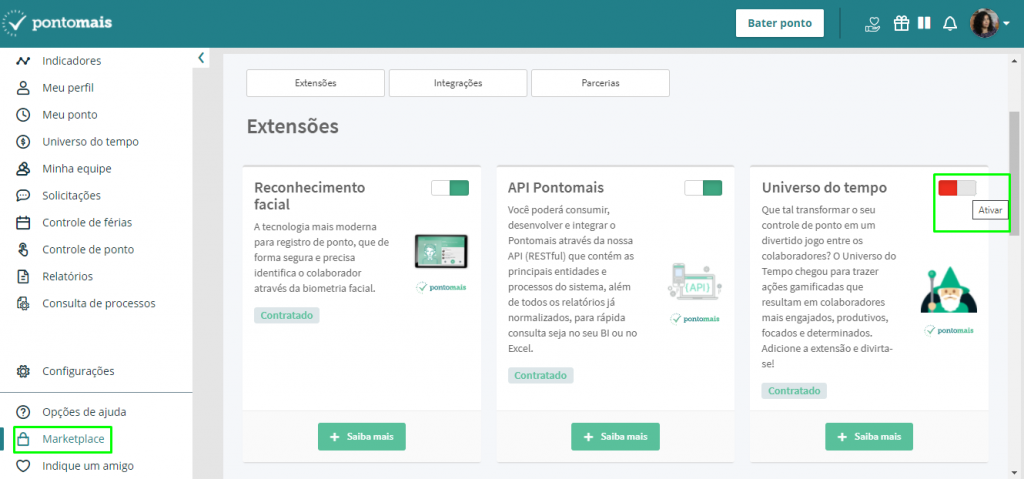Toggle the API Pontomais switch
This screenshot has width=1024, height=479.
[x=703, y=188]
